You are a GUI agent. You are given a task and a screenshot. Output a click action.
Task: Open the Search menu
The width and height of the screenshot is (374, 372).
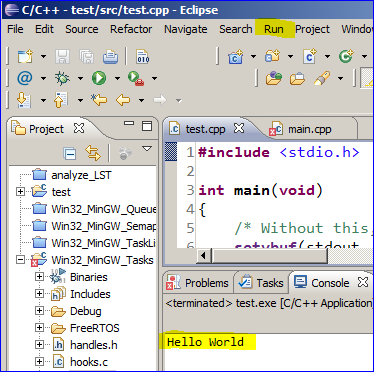click(x=236, y=29)
